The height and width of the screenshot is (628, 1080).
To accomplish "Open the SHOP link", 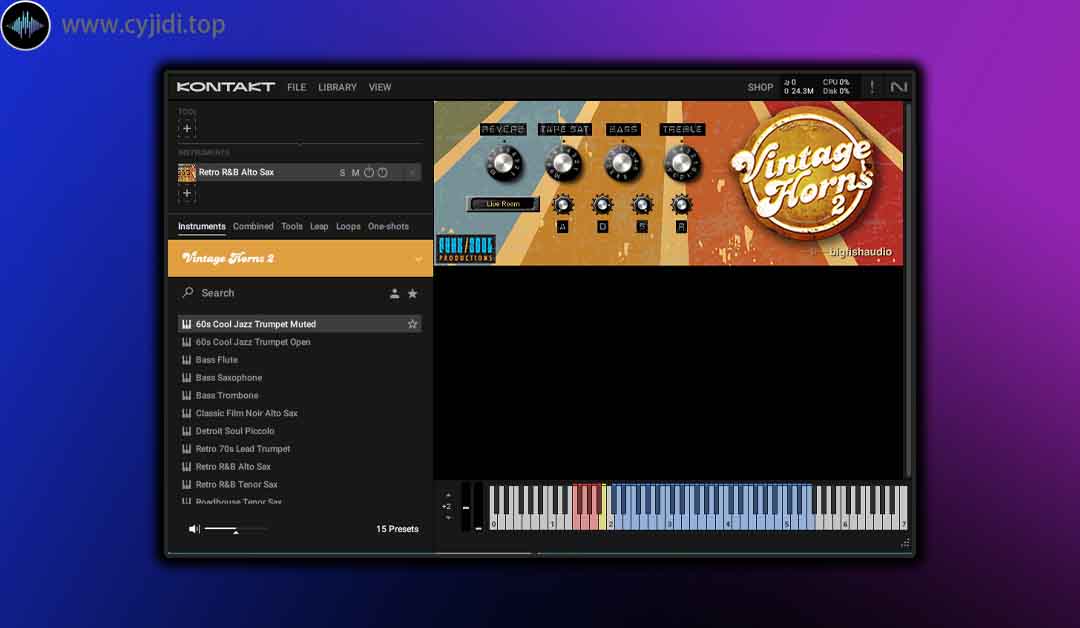I will 760,87.
